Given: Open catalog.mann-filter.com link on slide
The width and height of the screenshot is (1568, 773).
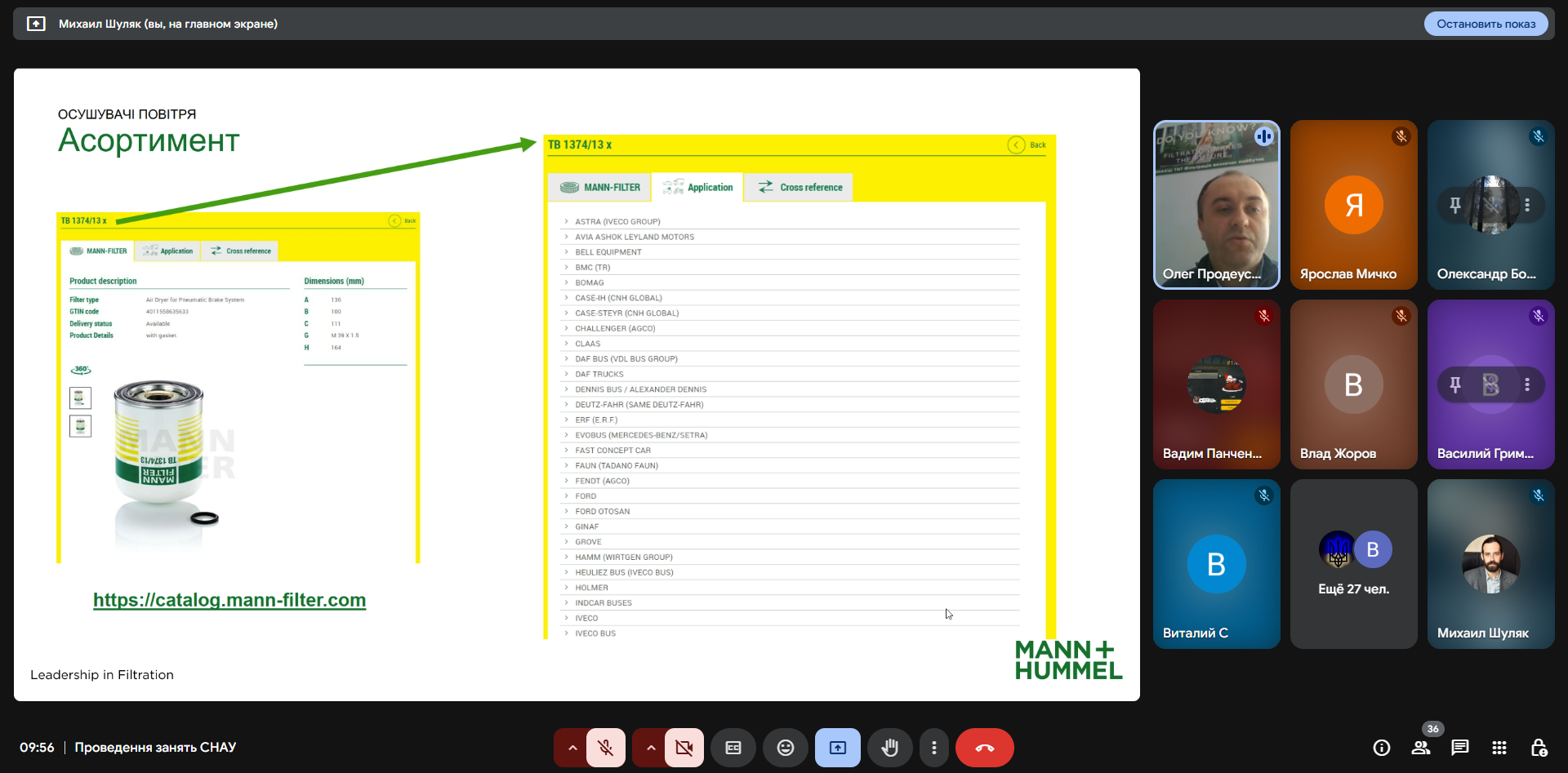Looking at the screenshot, I should click(x=229, y=600).
